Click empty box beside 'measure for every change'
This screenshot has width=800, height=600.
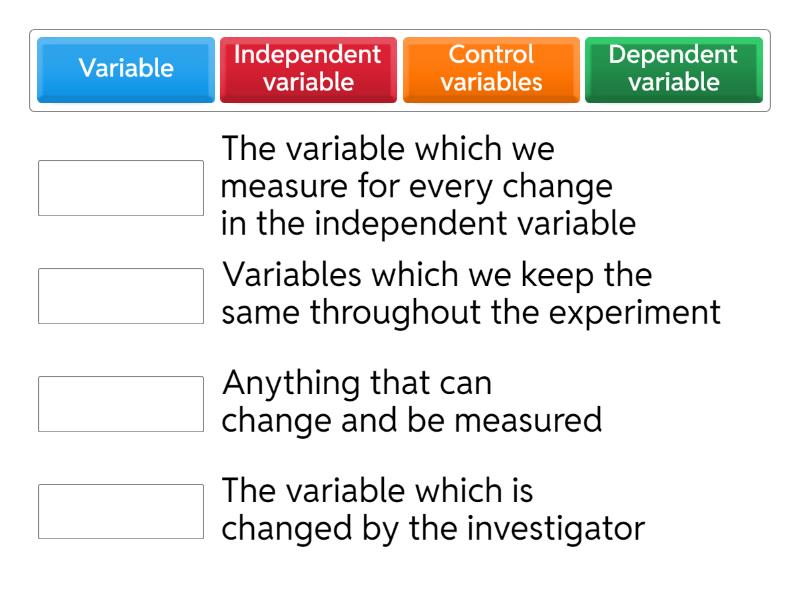tap(121, 188)
